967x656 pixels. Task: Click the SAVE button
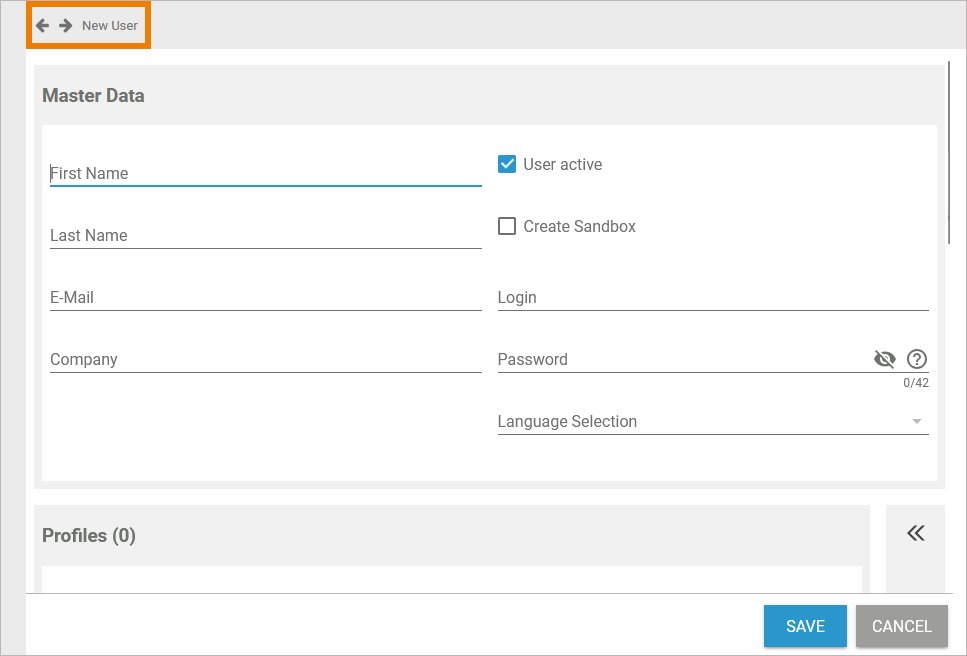coord(805,626)
